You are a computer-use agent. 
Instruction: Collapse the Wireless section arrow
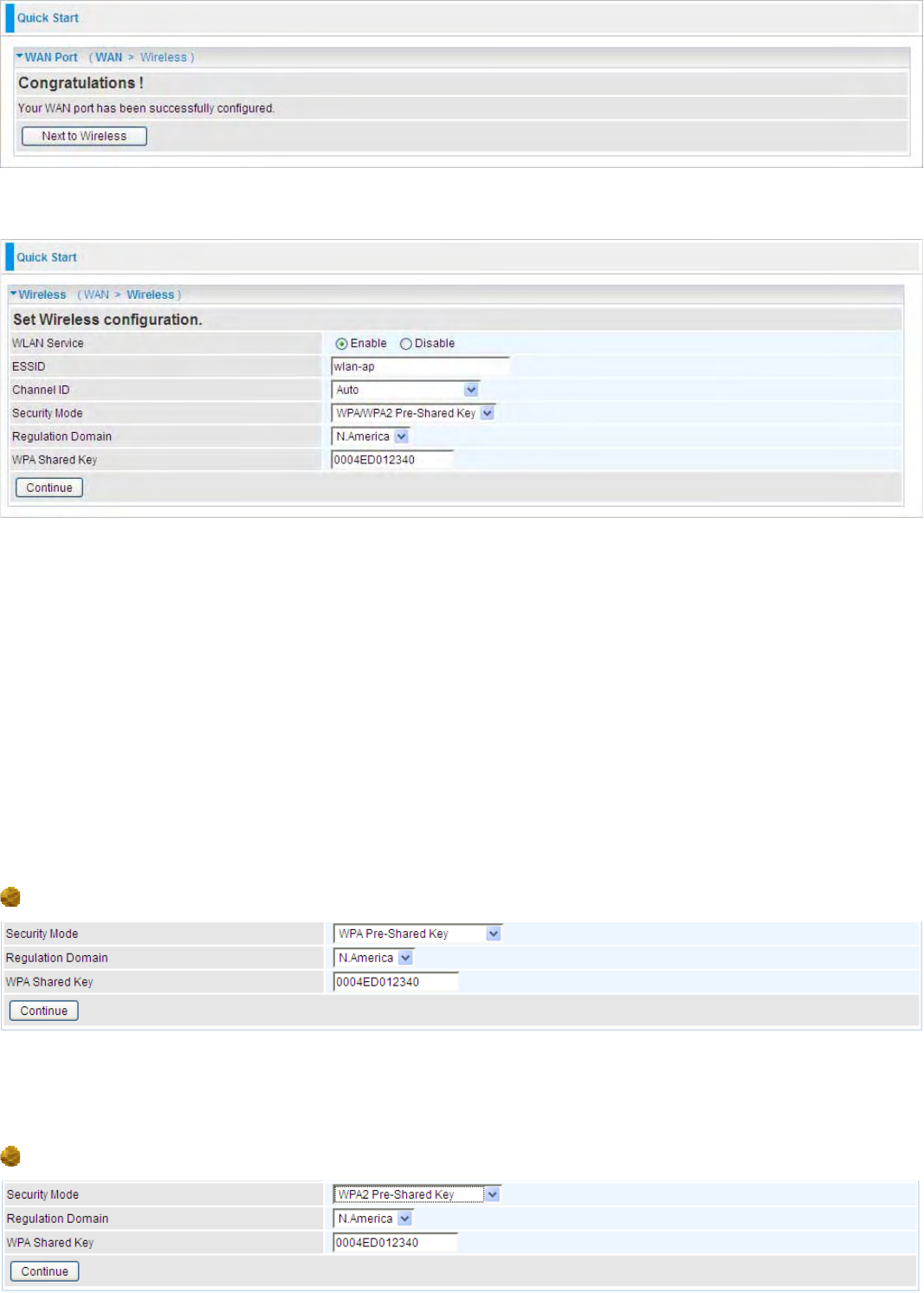coord(13,294)
